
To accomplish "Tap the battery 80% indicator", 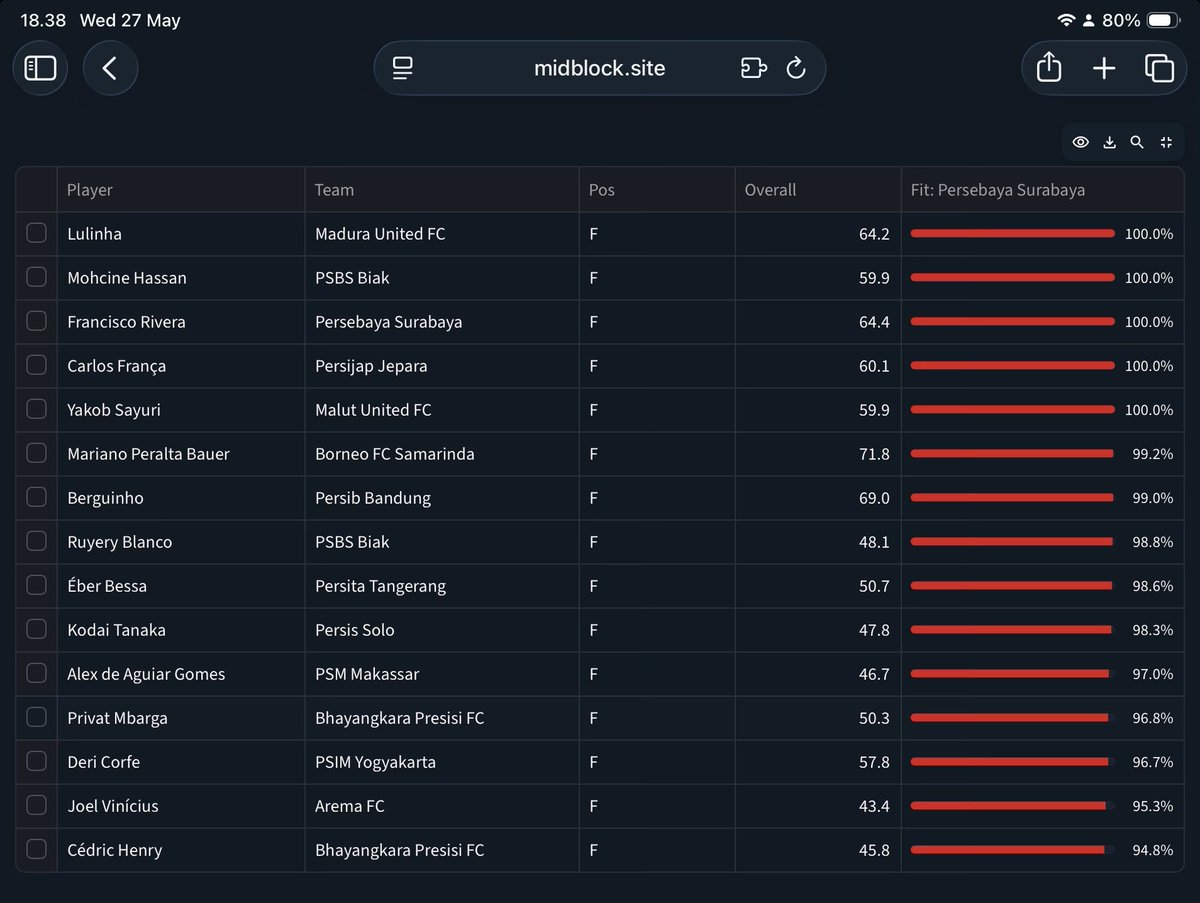I will pyautogui.click(x=1142, y=20).
